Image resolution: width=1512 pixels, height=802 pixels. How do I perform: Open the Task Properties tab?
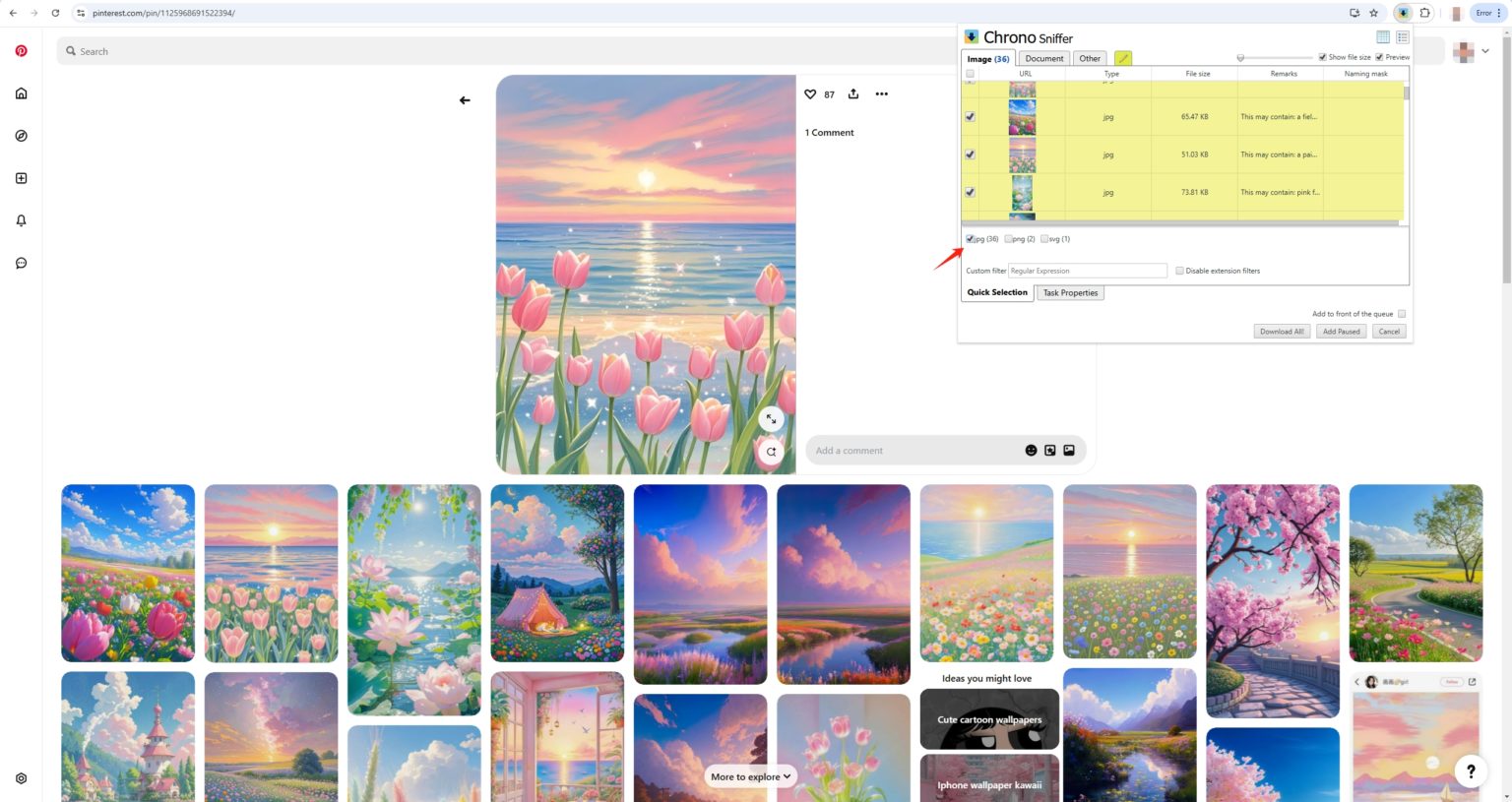tap(1070, 292)
